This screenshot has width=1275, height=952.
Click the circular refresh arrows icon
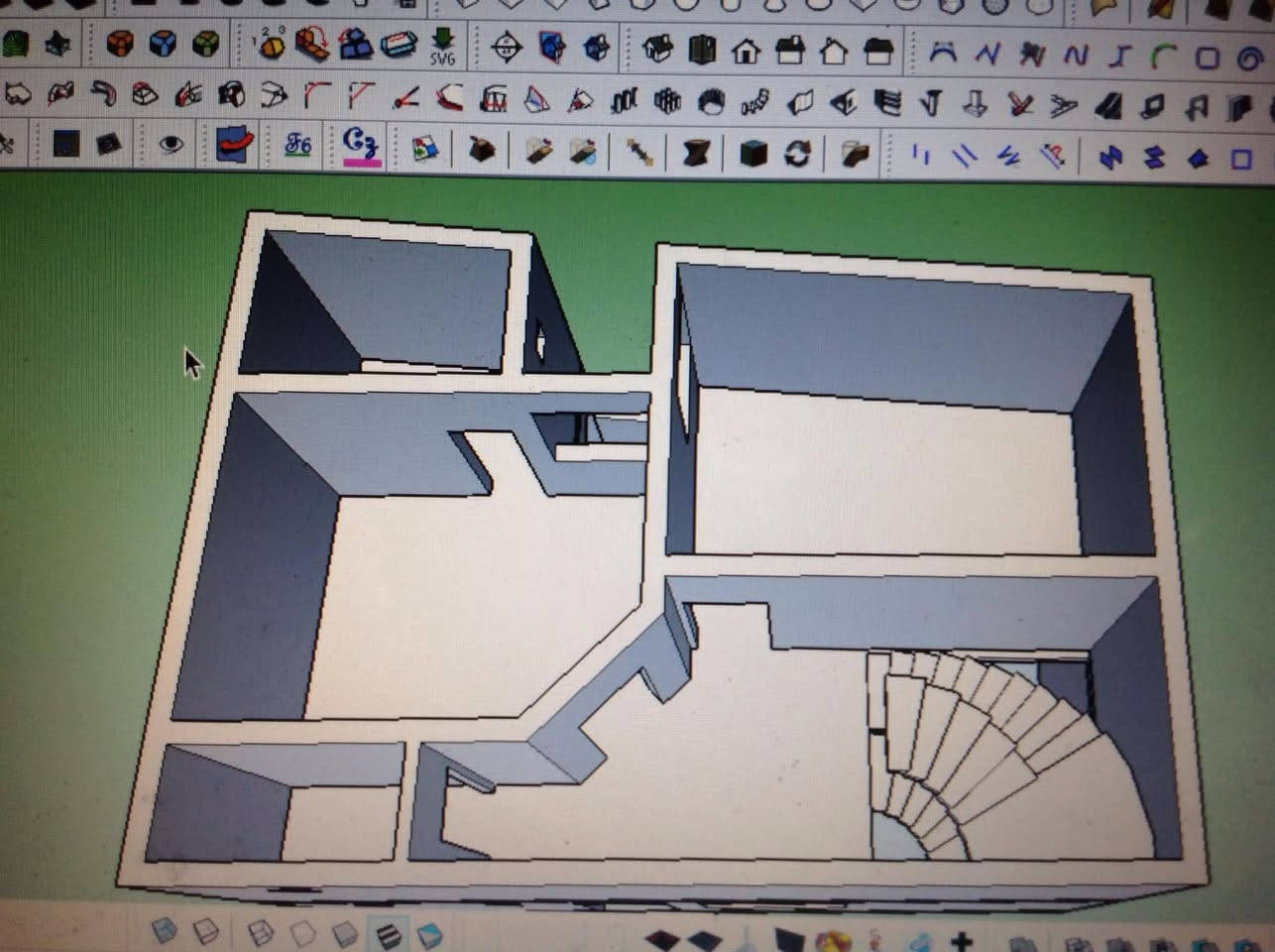[x=798, y=154]
